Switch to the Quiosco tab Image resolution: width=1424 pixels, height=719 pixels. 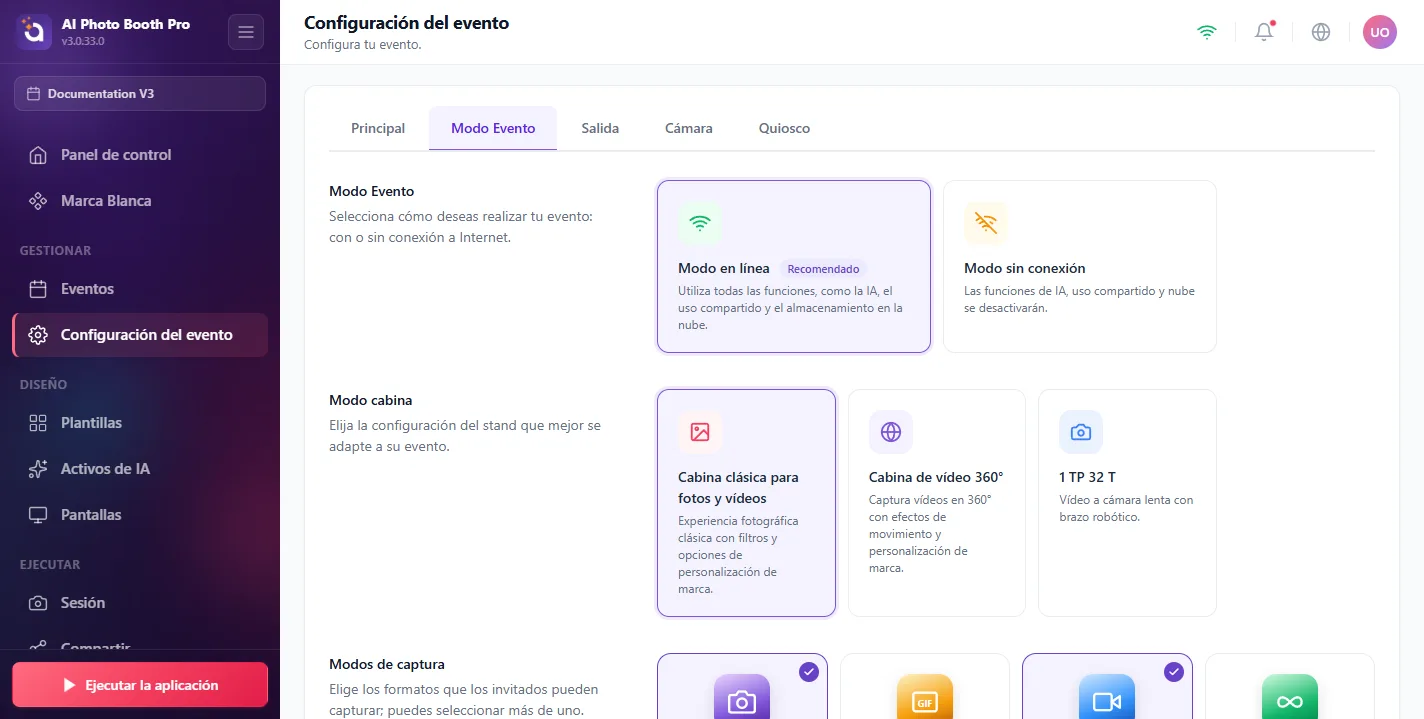(x=785, y=128)
